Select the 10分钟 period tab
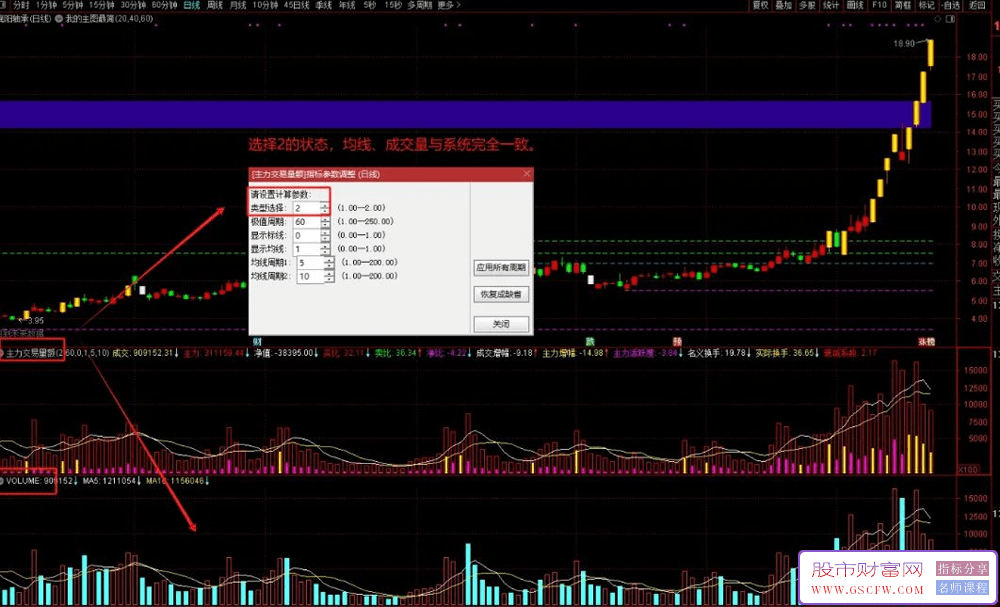This screenshot has width=1000, height=607. (265, 5)
